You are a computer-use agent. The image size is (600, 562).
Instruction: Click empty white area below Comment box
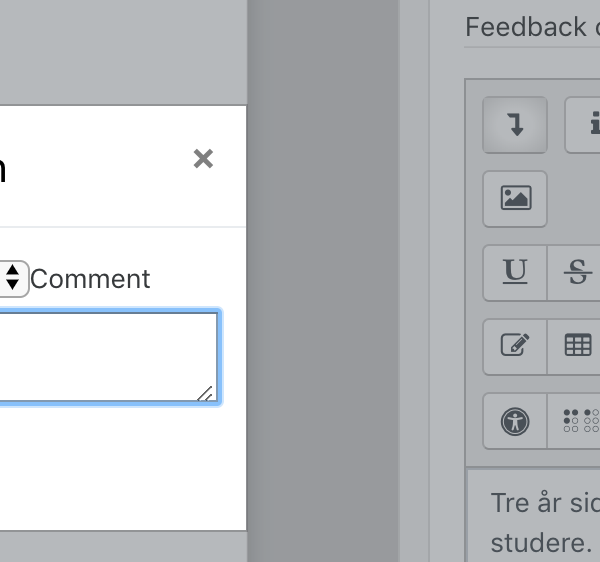(122, 467)
